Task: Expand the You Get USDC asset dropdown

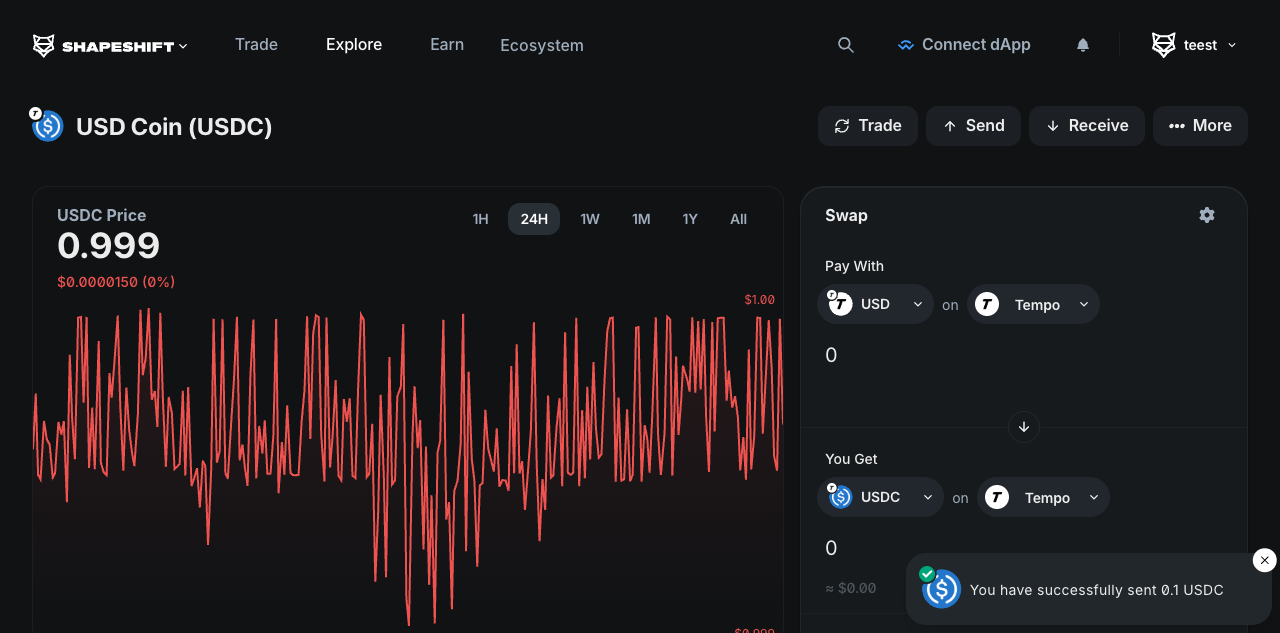Action: tap(880, 497)
